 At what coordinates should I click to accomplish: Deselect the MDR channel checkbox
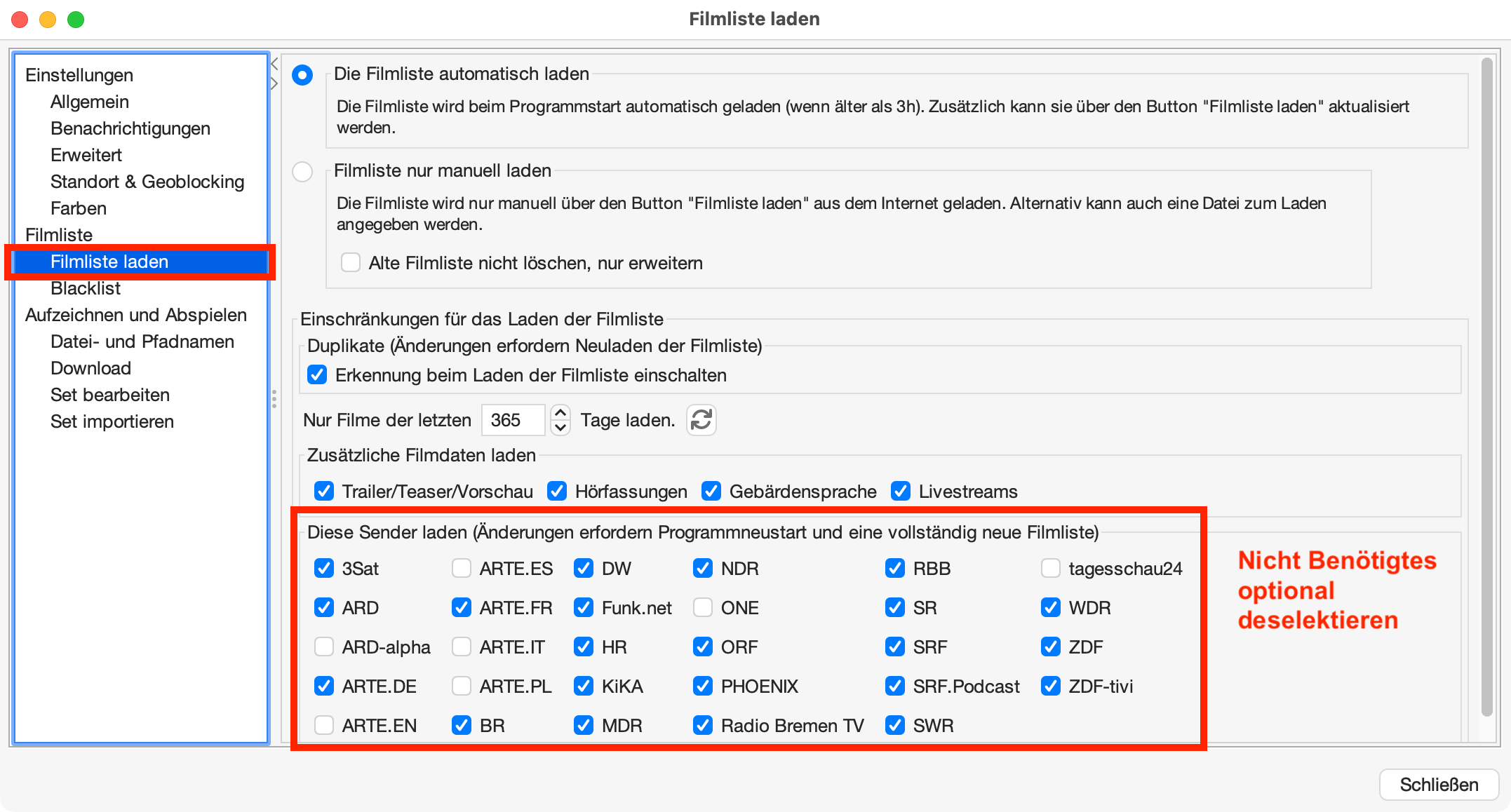[x=584, y=726]
